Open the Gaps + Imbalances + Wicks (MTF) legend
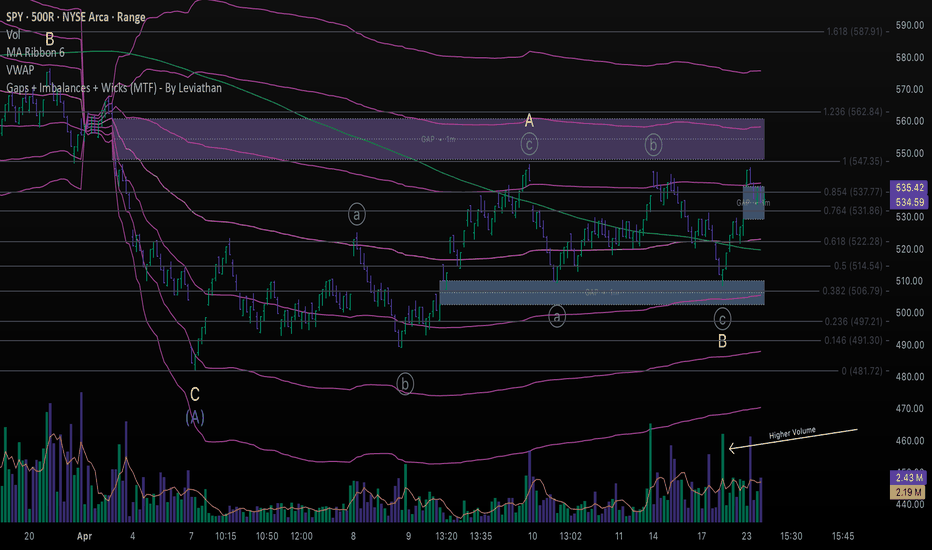This screenshot has width=932, height=550. (114, 88)
